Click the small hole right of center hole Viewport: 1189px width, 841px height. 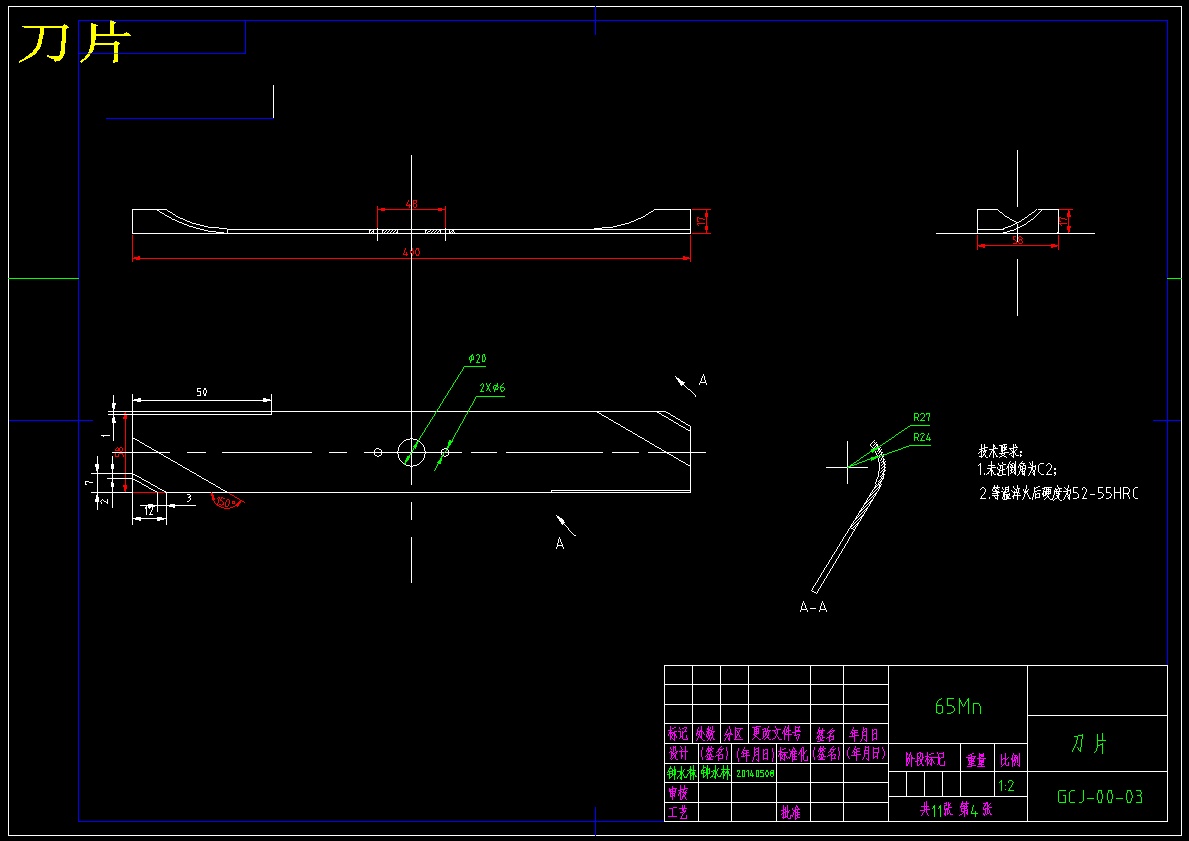tap(445, 452)
